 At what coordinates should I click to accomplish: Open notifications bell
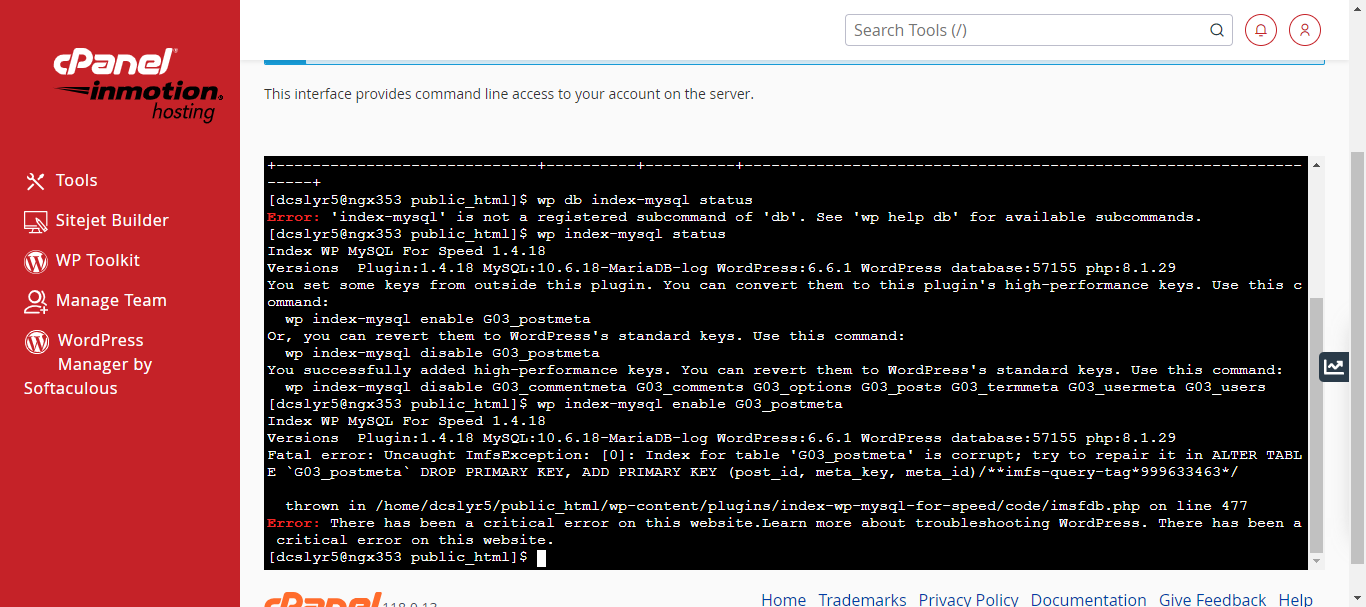point(1261,30)
